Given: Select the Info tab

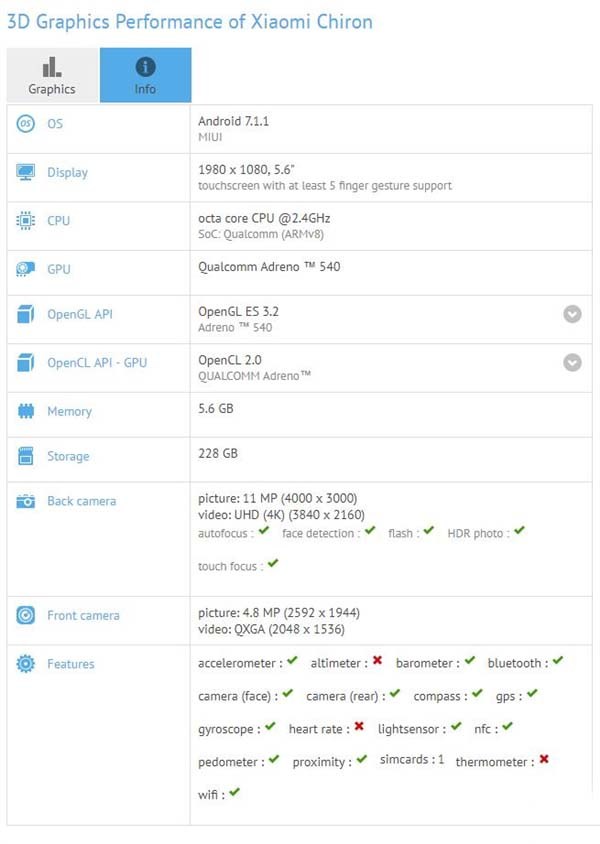Looking at the screenshot, I should pos(145,75).
